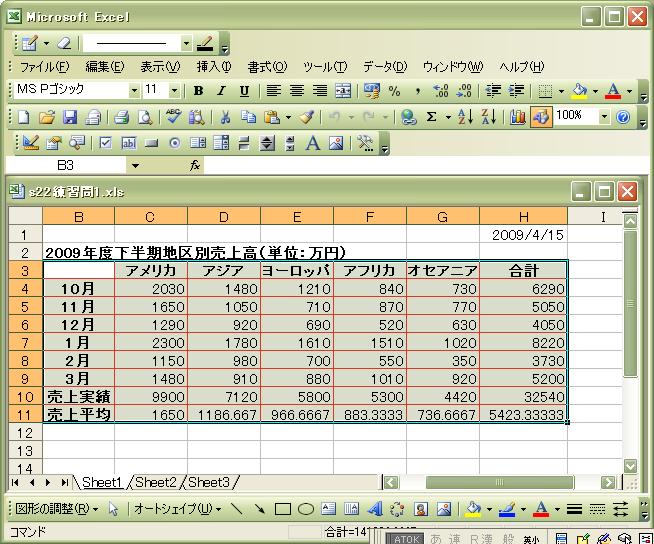Insert label control A
This screenshot has height=544, width=654.
click(313, 143)
